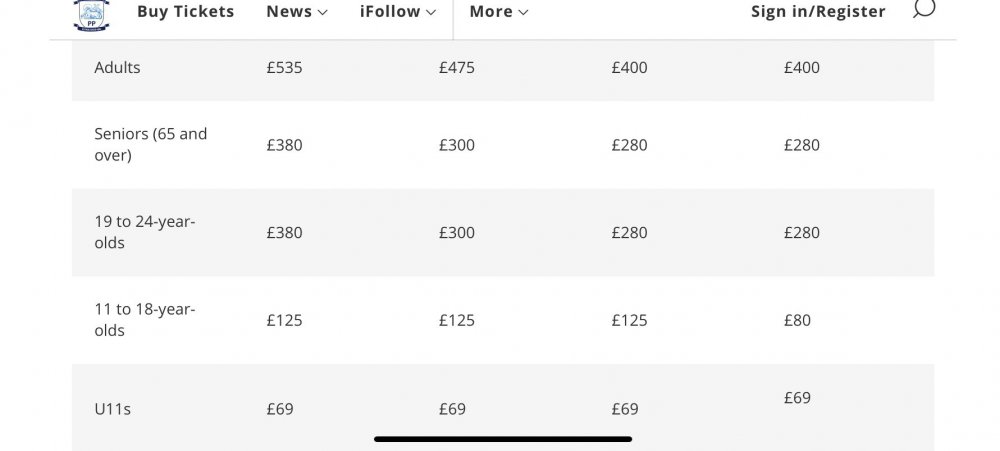The height and width of the screenshot is (451, 1000).
Task: Click the Sign in/Register link
Action: coord(818,11)
